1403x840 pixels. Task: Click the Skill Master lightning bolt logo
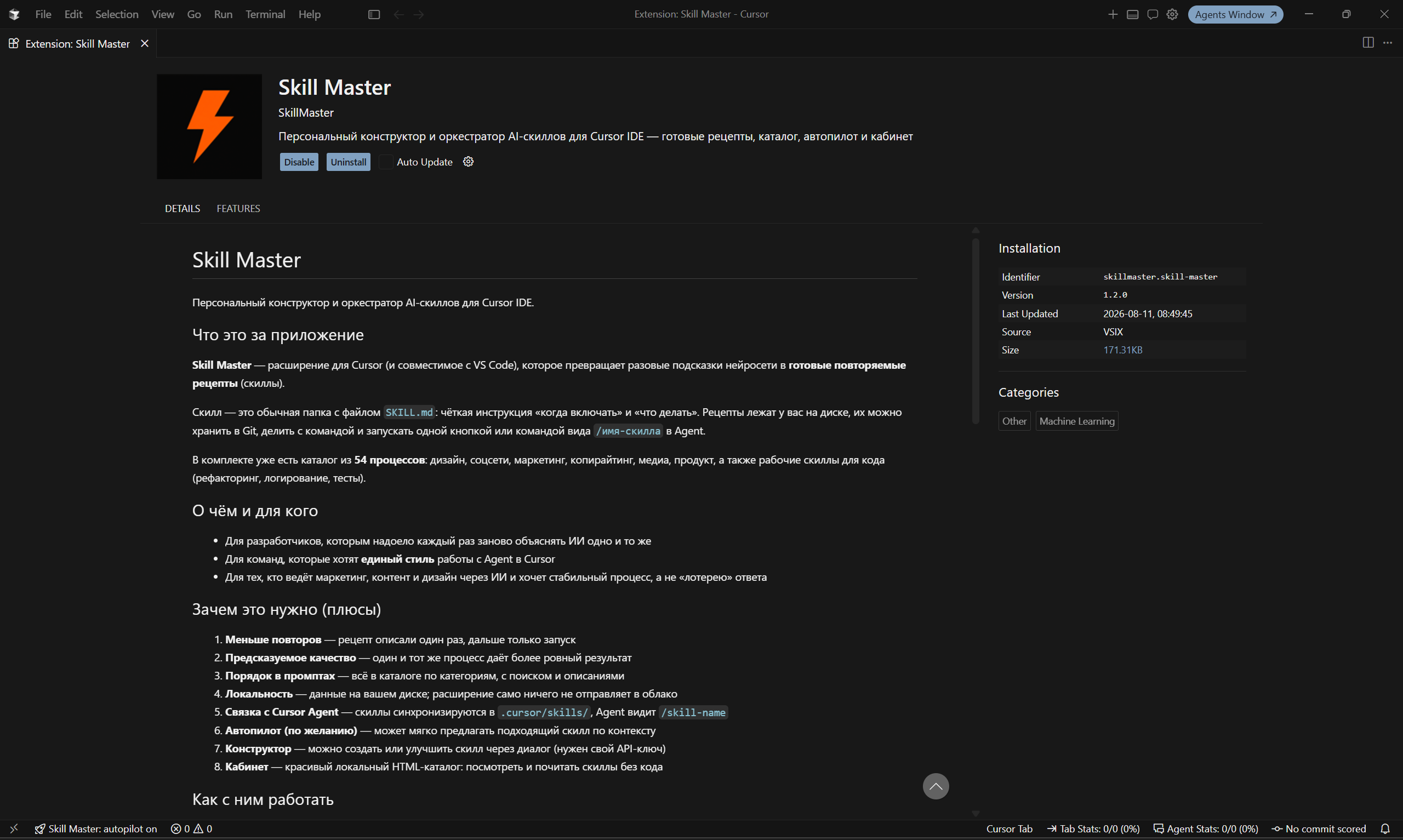(x=209, y=126)
